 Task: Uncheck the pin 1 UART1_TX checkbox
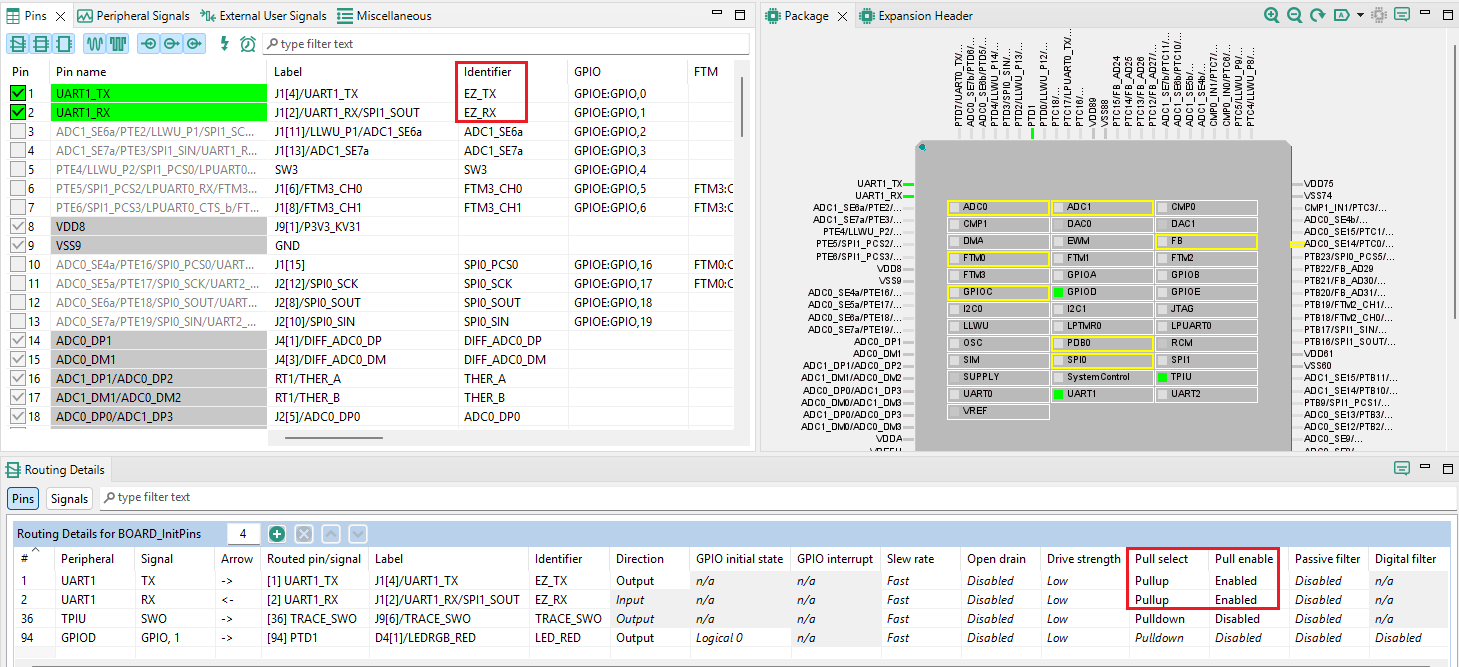[x=18, y=93]
